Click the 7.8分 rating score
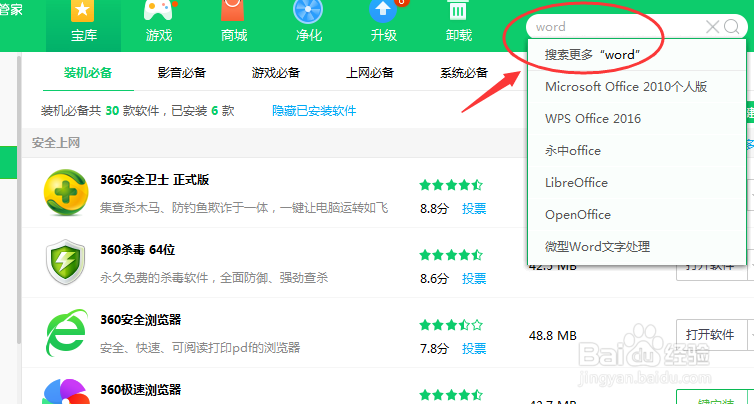This screenshot has height=404, width=754. (x=434, y=349)
